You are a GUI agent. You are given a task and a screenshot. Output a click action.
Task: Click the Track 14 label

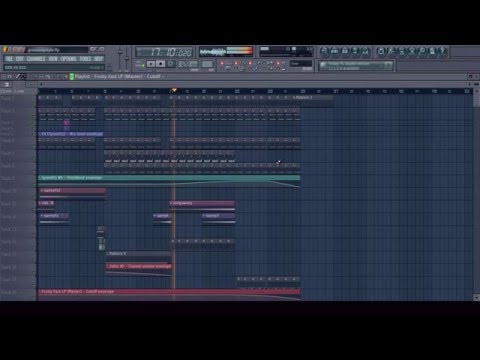click(x=9, y=242)
